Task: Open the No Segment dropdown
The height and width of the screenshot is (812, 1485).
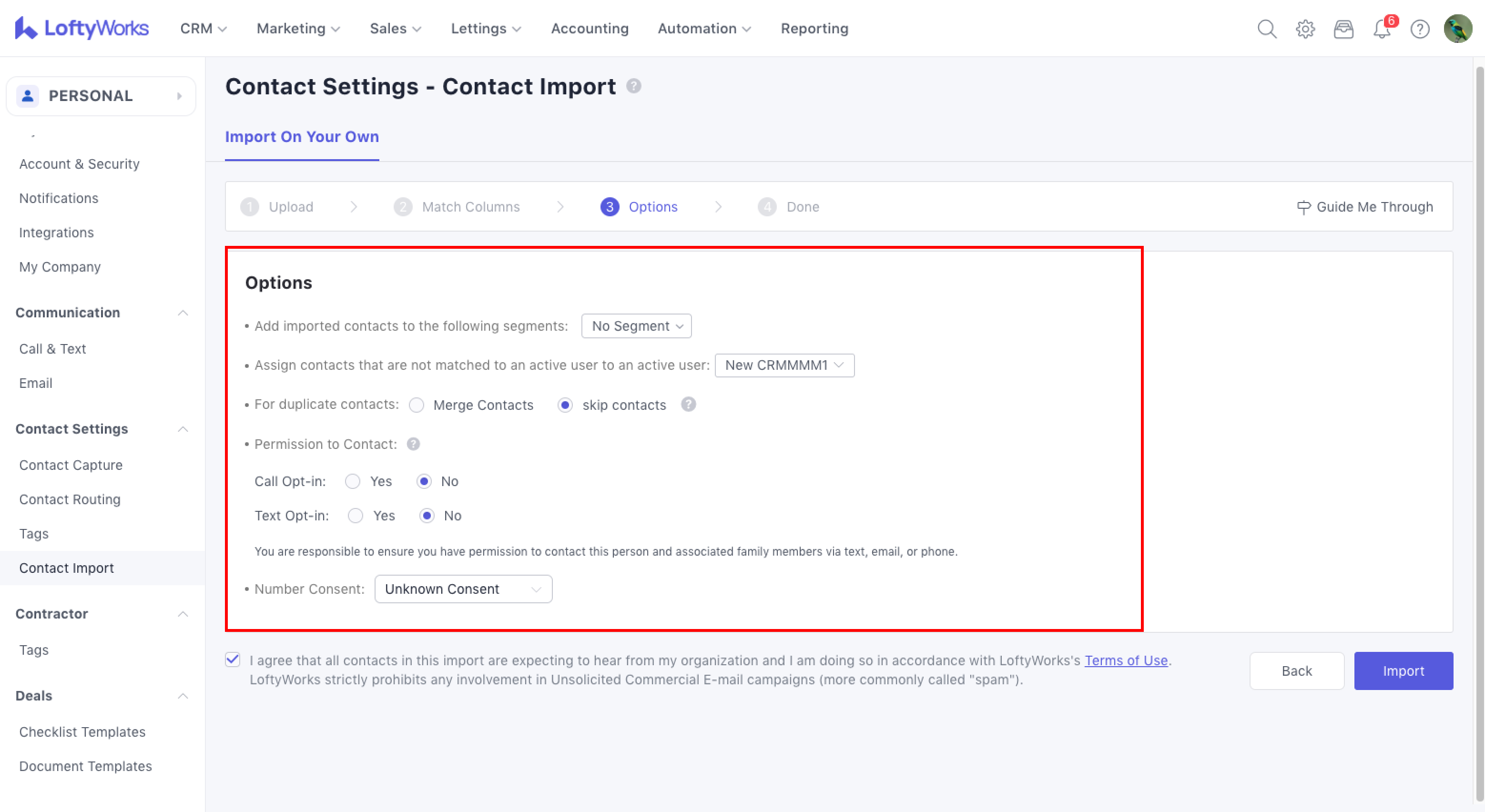Action: 636,326
